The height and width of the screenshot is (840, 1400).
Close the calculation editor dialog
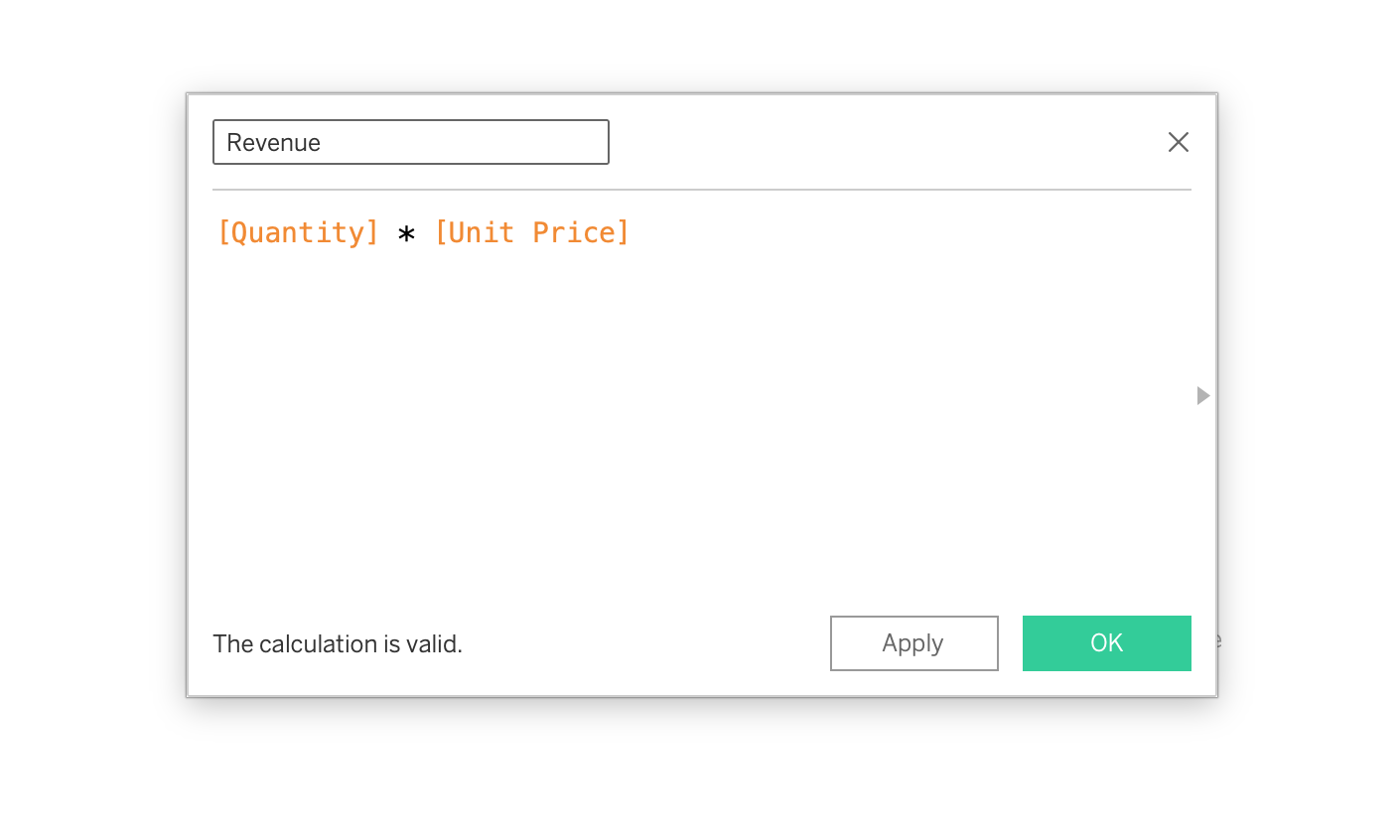(1178, 142)
